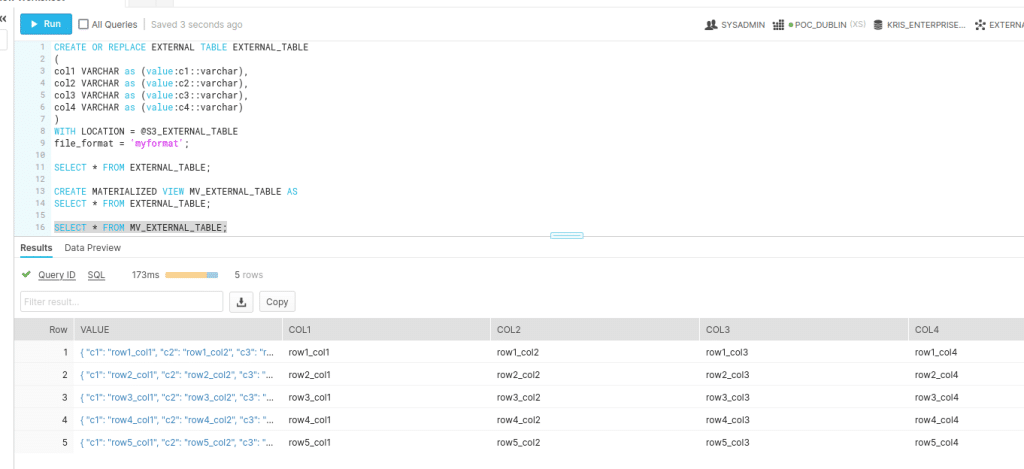
Task: Select the Results tab
Action: [36, 248]
